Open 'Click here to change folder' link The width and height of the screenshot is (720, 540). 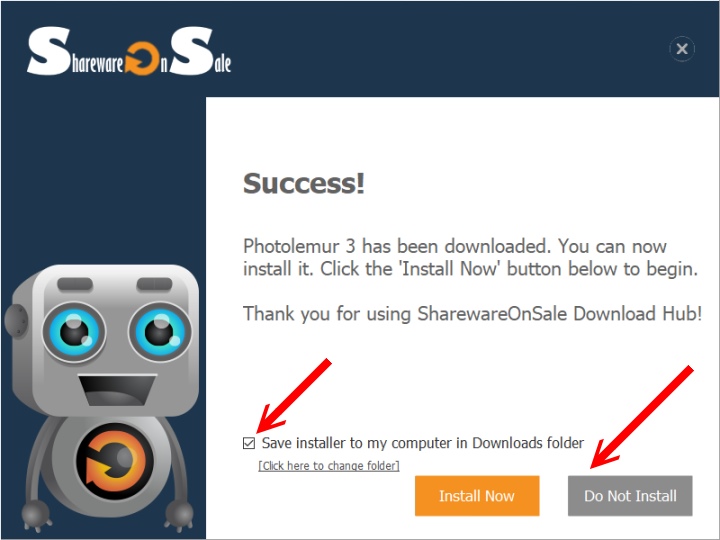(329, 466)
